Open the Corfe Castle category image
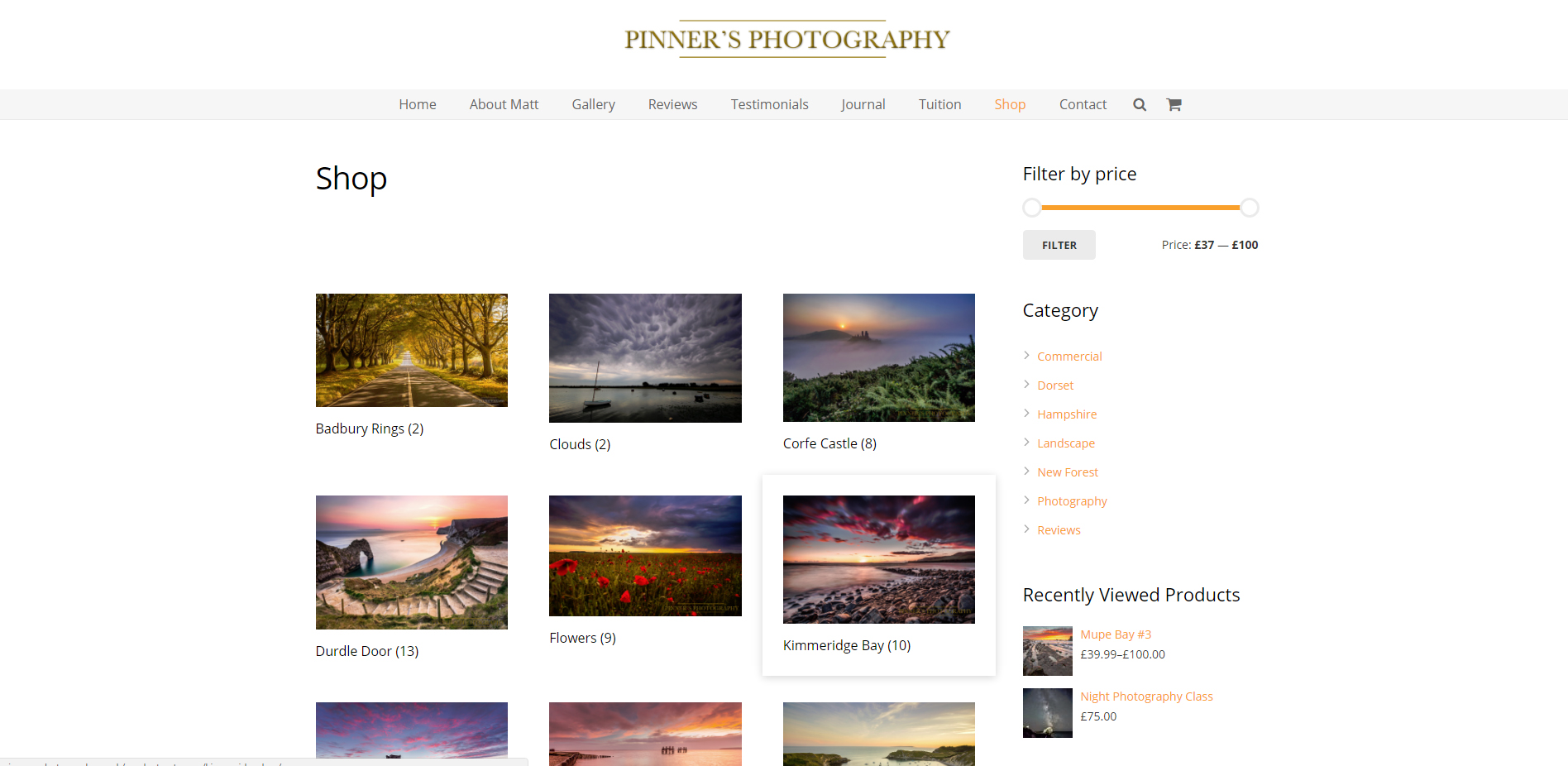Screen dimensions: 1568x766 coord(879,357)
